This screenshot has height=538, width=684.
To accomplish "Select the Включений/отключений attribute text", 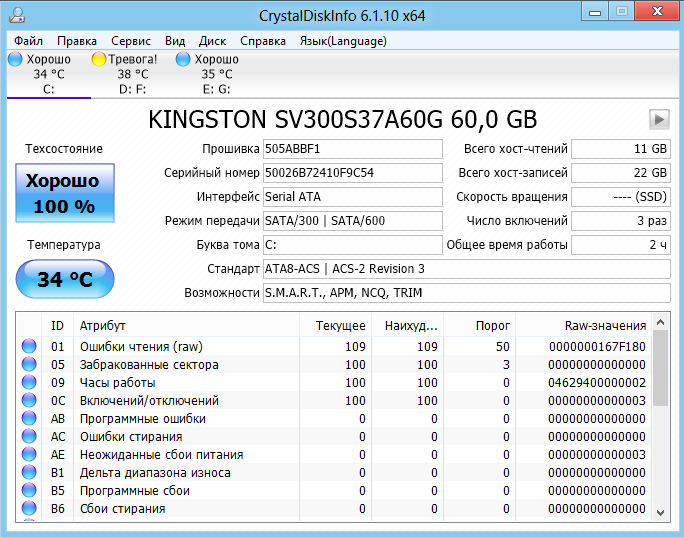I will point(149,401).
